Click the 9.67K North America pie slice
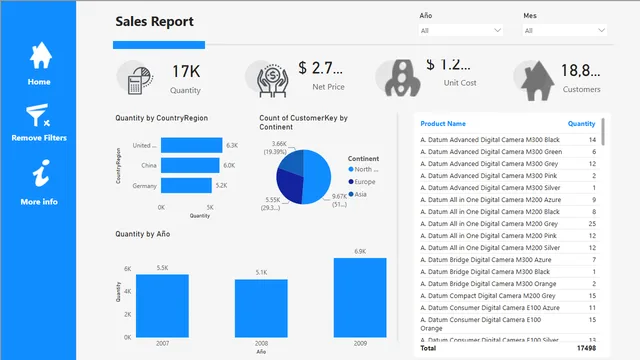Image resolution: width=640 pixels, height=360 pixels. point(318,176)
